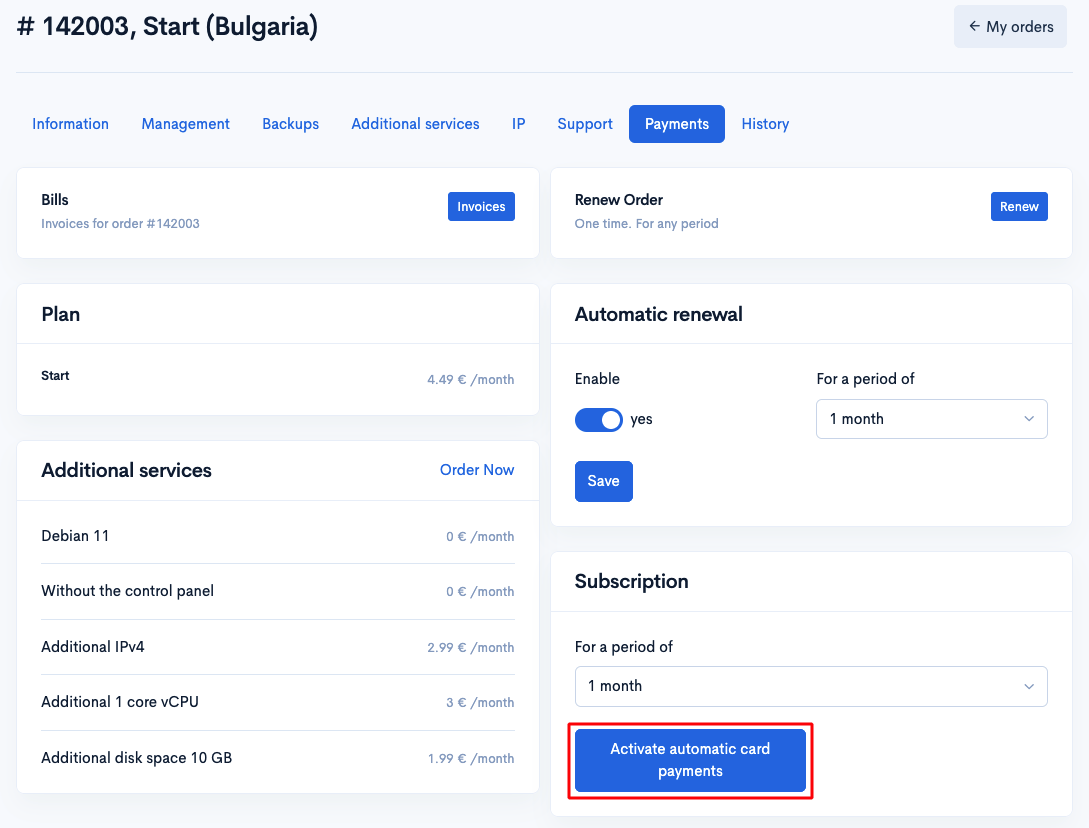Click the 3 € /month price
1089x828 pixels.
click(x=480, y=702)
